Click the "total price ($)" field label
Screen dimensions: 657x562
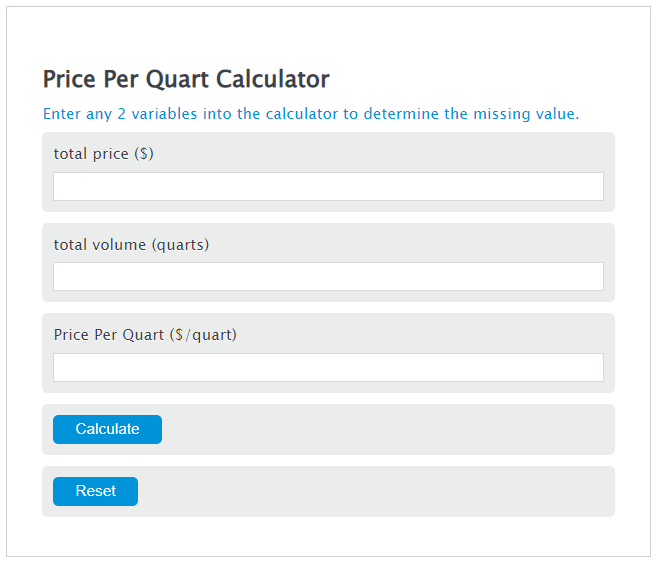(104, 154)
